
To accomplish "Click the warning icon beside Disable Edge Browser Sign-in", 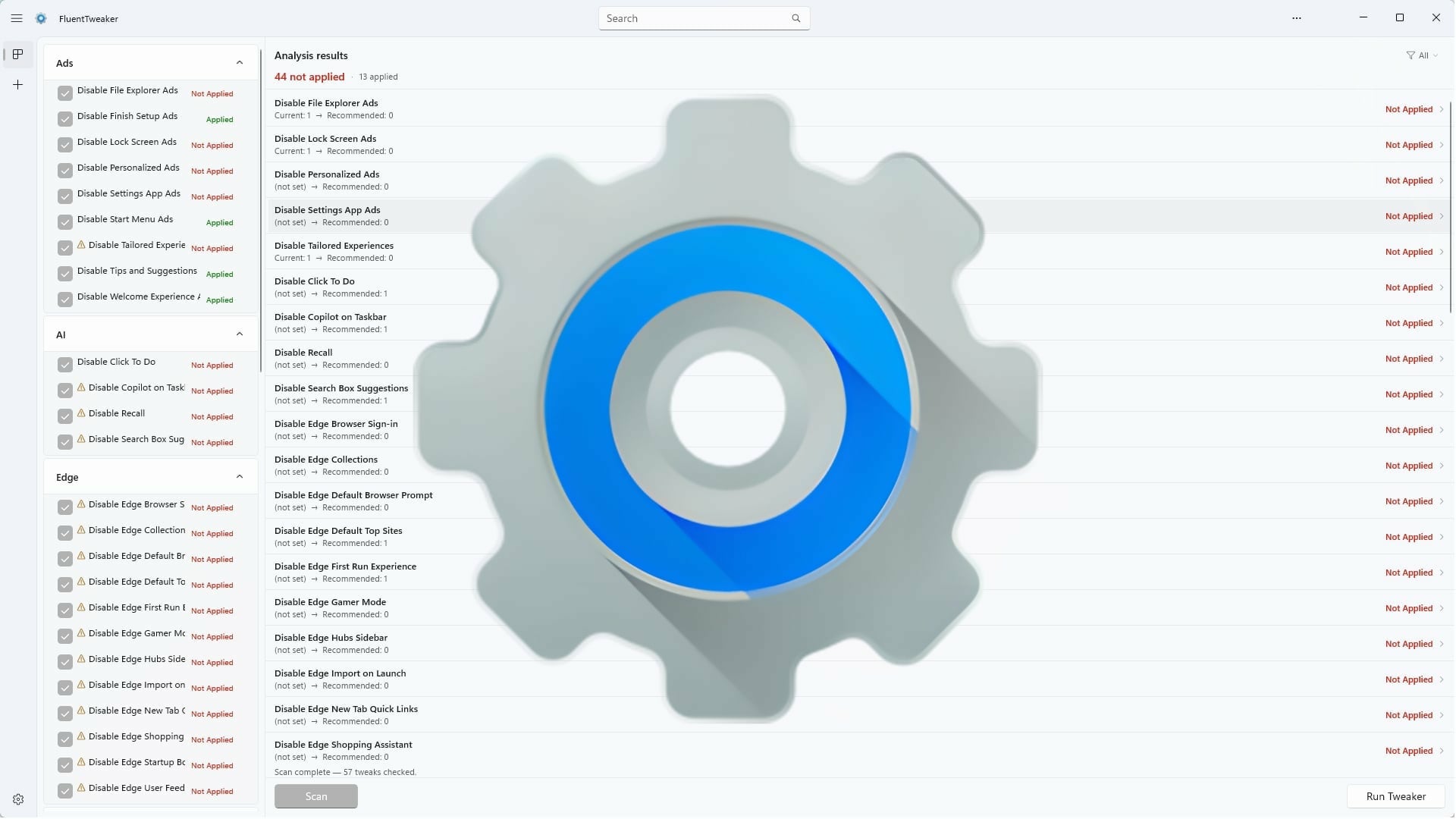I will tap(82, 504).
